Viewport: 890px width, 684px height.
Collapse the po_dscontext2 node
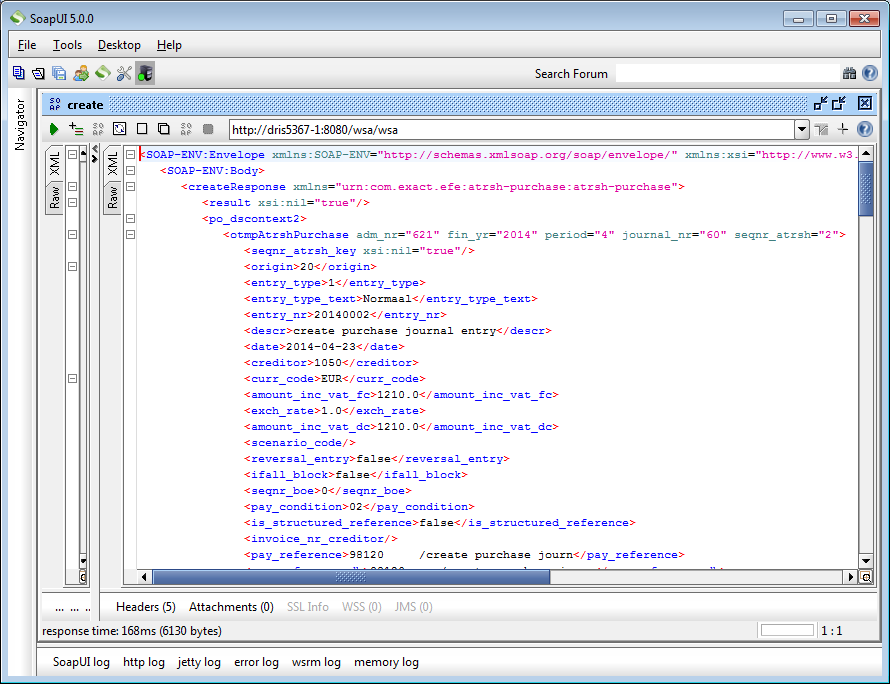(x=131, y=219)
